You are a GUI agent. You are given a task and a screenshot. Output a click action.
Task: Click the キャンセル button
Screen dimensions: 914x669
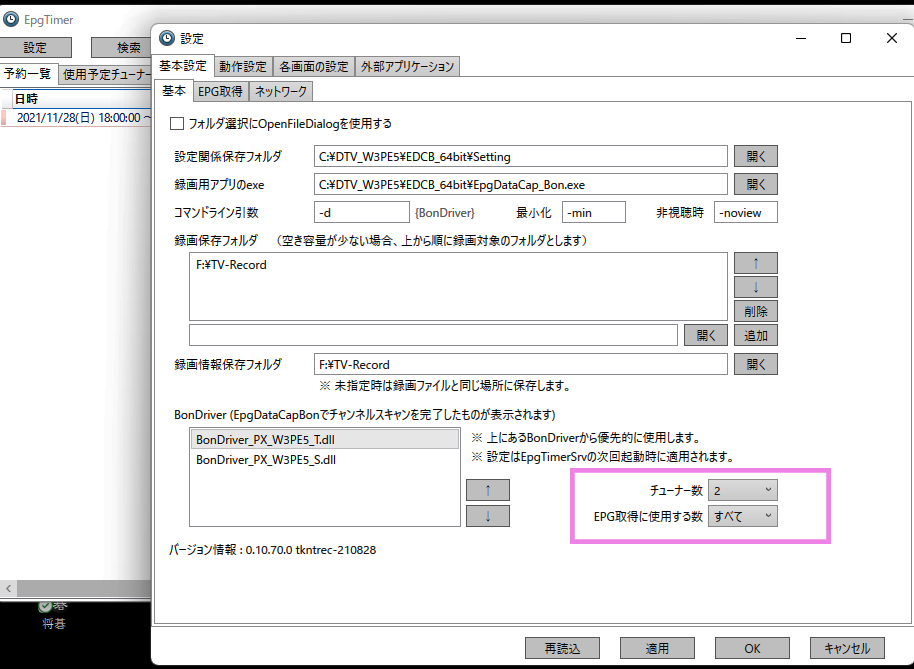[x=847, y=648]
